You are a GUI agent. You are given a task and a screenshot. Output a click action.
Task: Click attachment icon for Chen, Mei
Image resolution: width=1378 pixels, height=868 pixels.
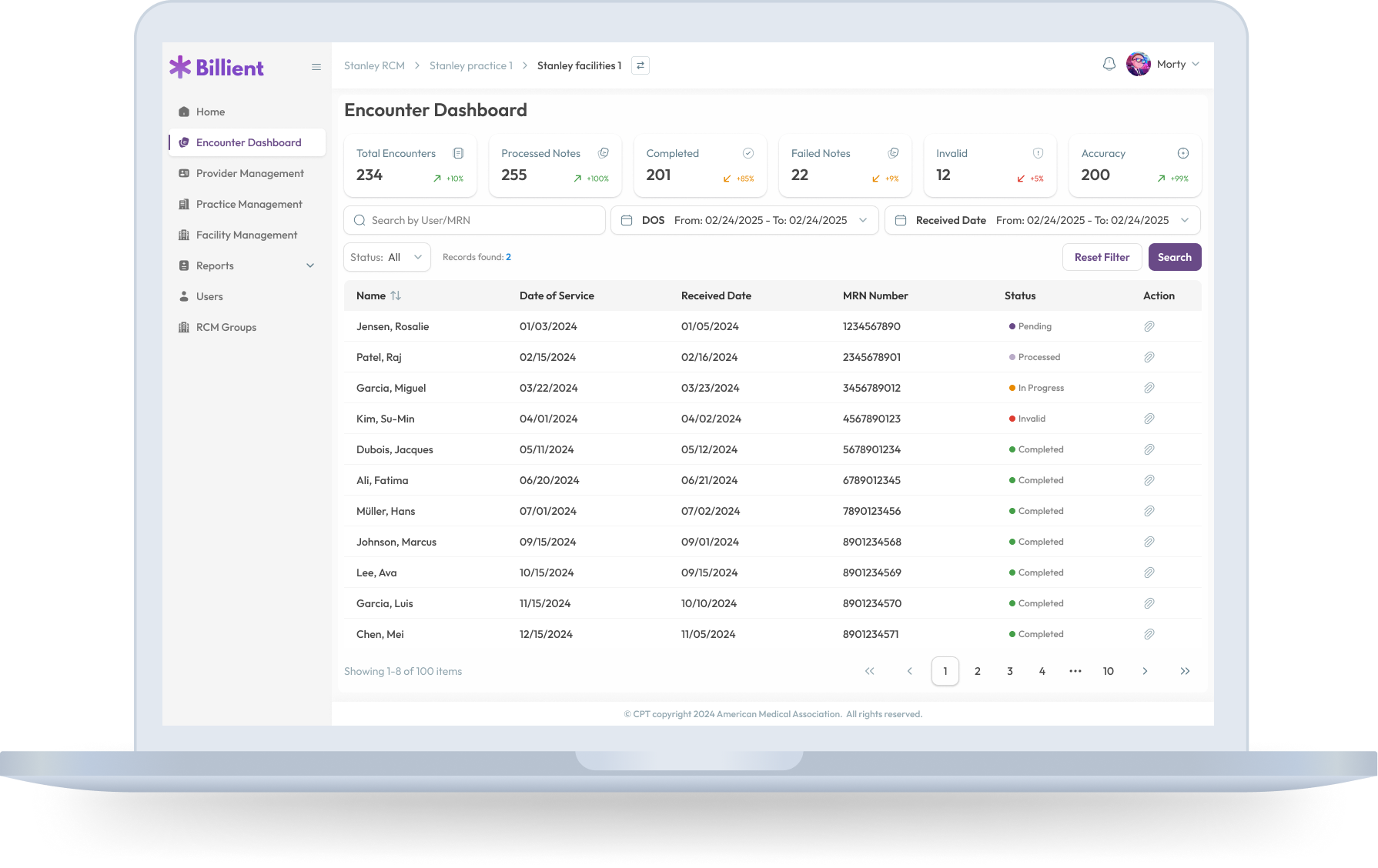tap(1149, 634)
